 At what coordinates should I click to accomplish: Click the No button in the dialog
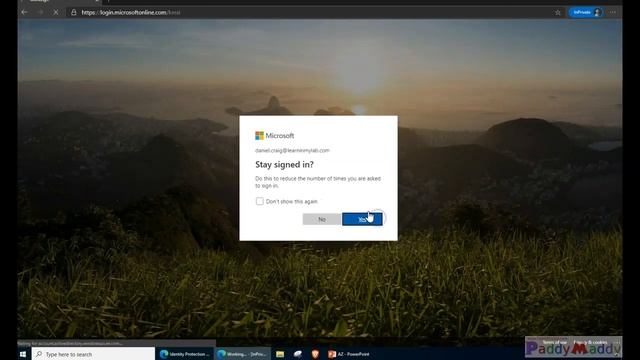click(322, 219)
